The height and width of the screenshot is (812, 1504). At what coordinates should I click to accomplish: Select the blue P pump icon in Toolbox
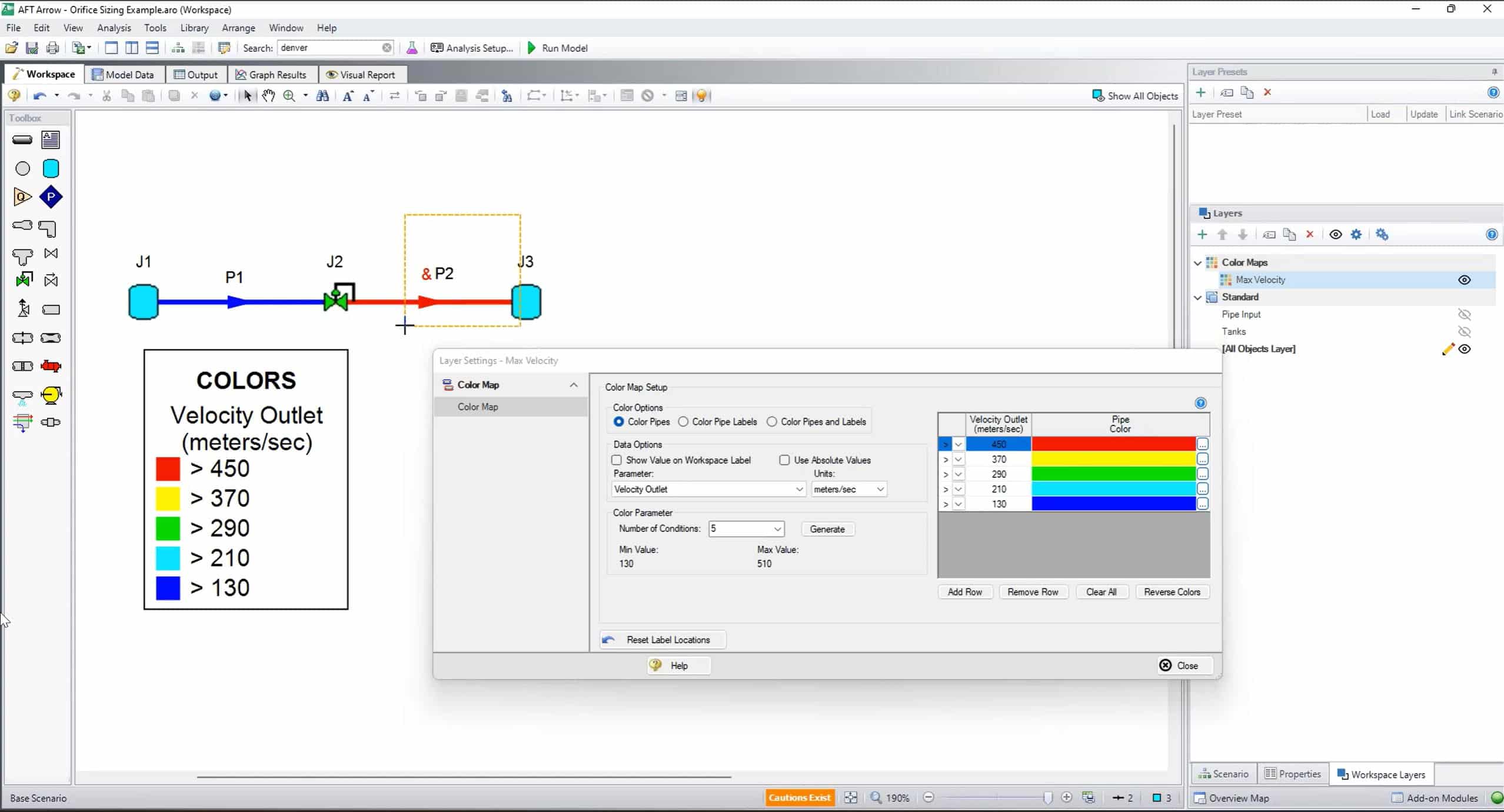pos(51,197)
